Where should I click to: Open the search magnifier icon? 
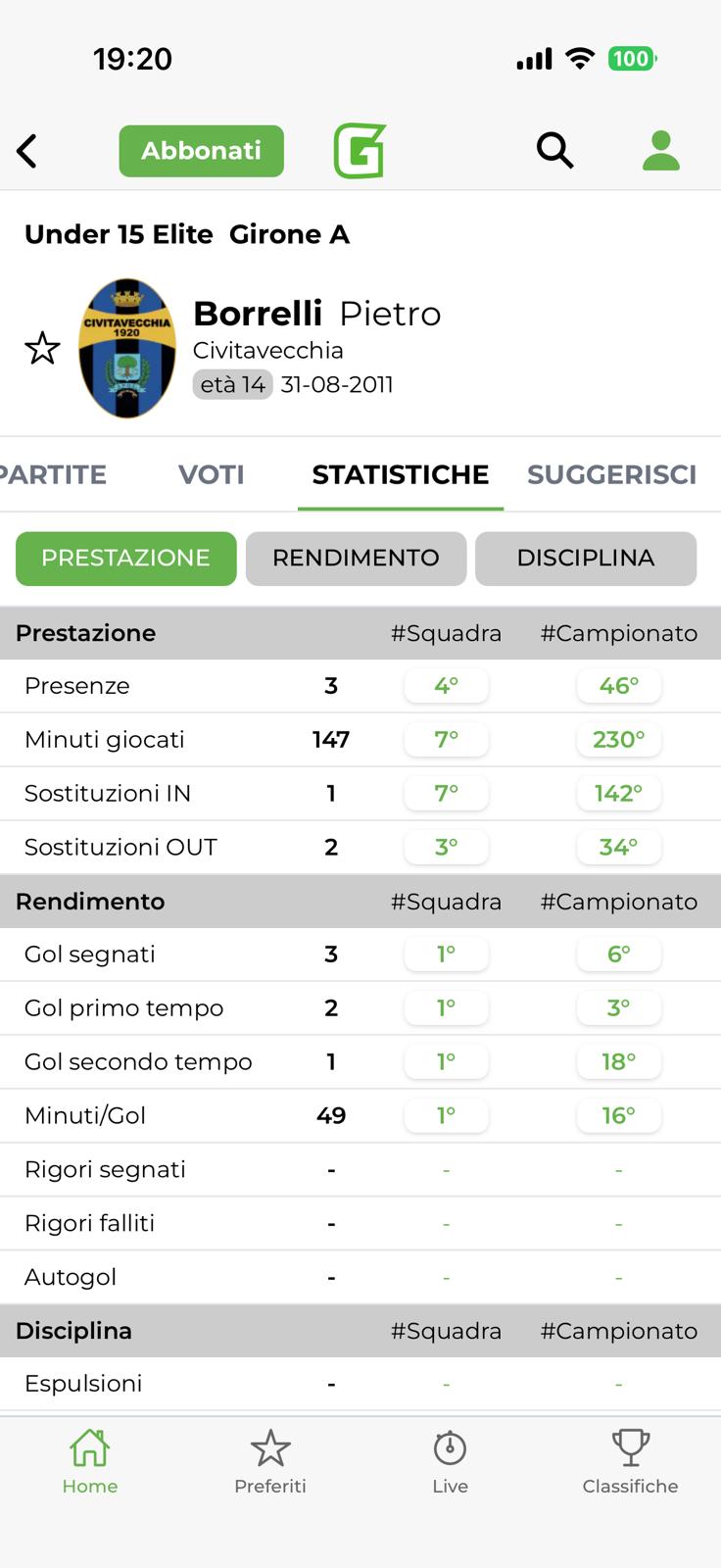554,151
